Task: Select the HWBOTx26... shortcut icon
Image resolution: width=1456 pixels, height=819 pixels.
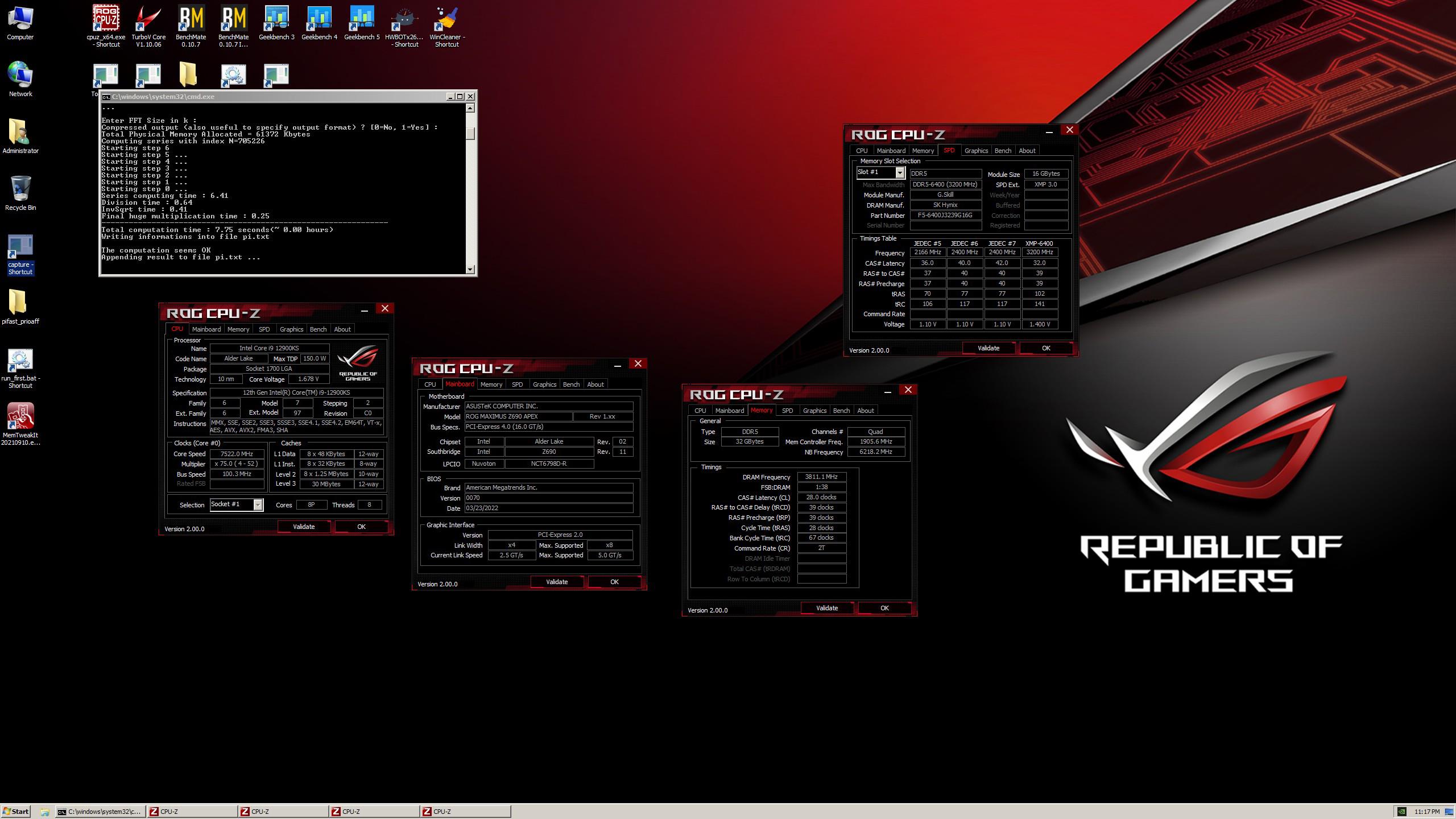Action: (x=404, y=26)
